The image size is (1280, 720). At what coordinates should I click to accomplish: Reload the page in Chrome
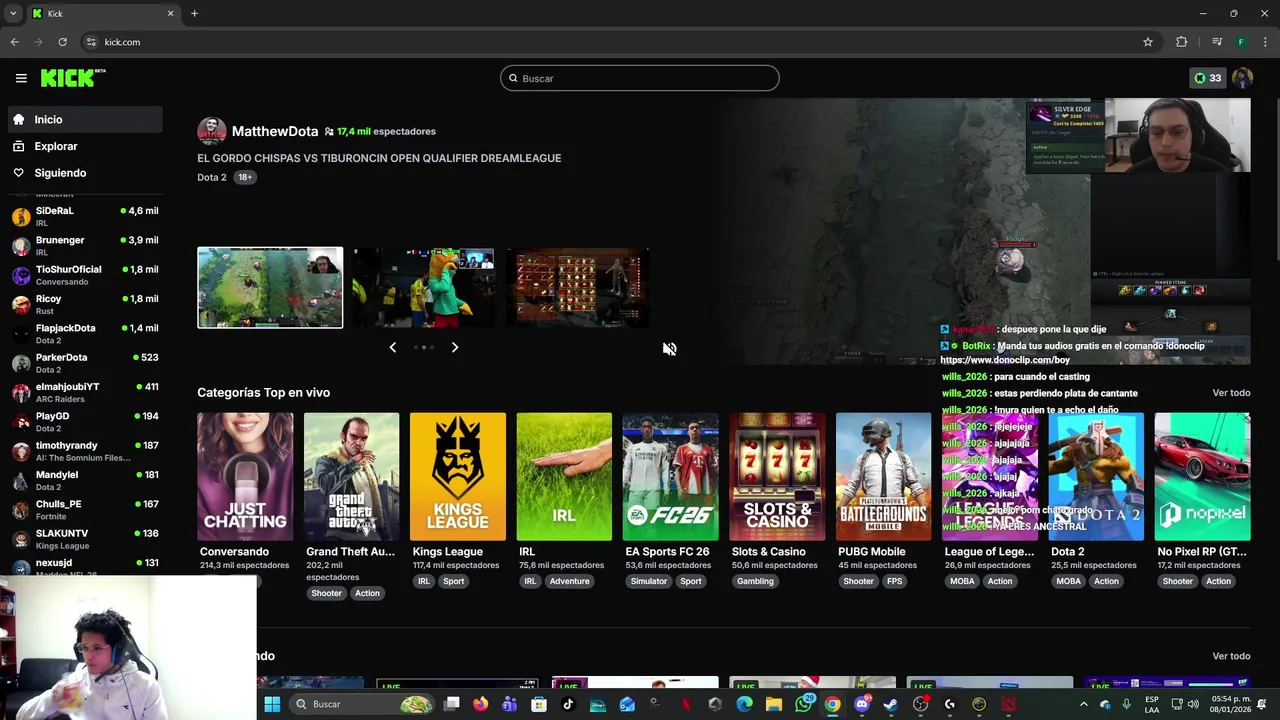(x=62, y=42)
